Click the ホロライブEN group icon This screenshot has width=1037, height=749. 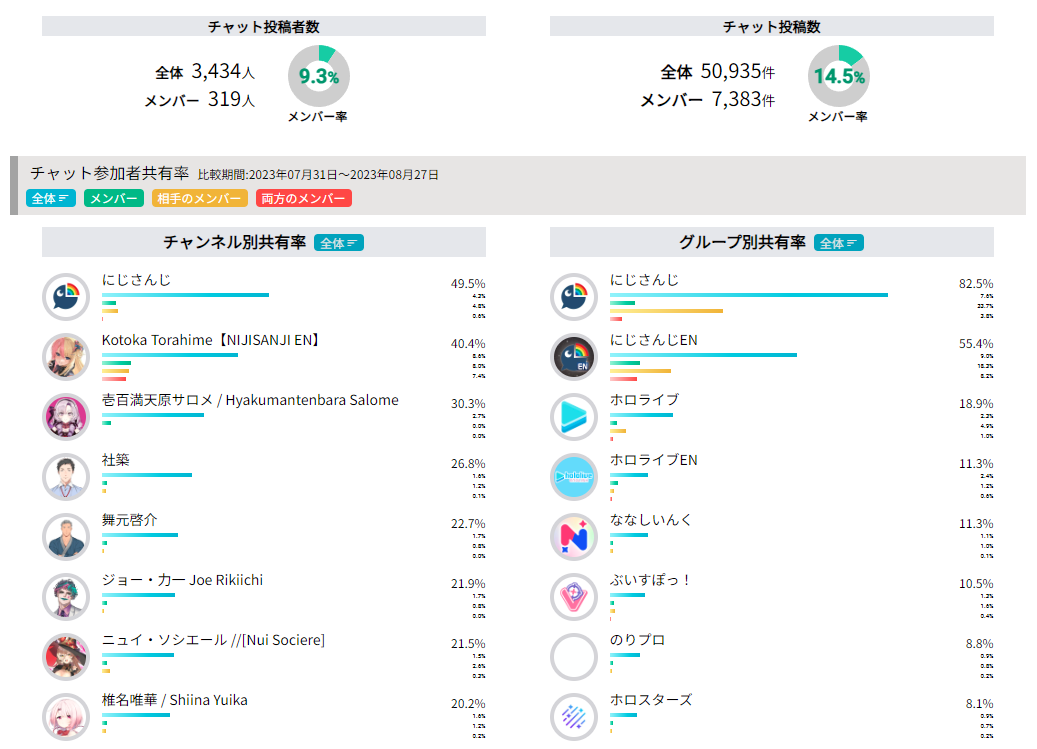click(x=575, y=477)
